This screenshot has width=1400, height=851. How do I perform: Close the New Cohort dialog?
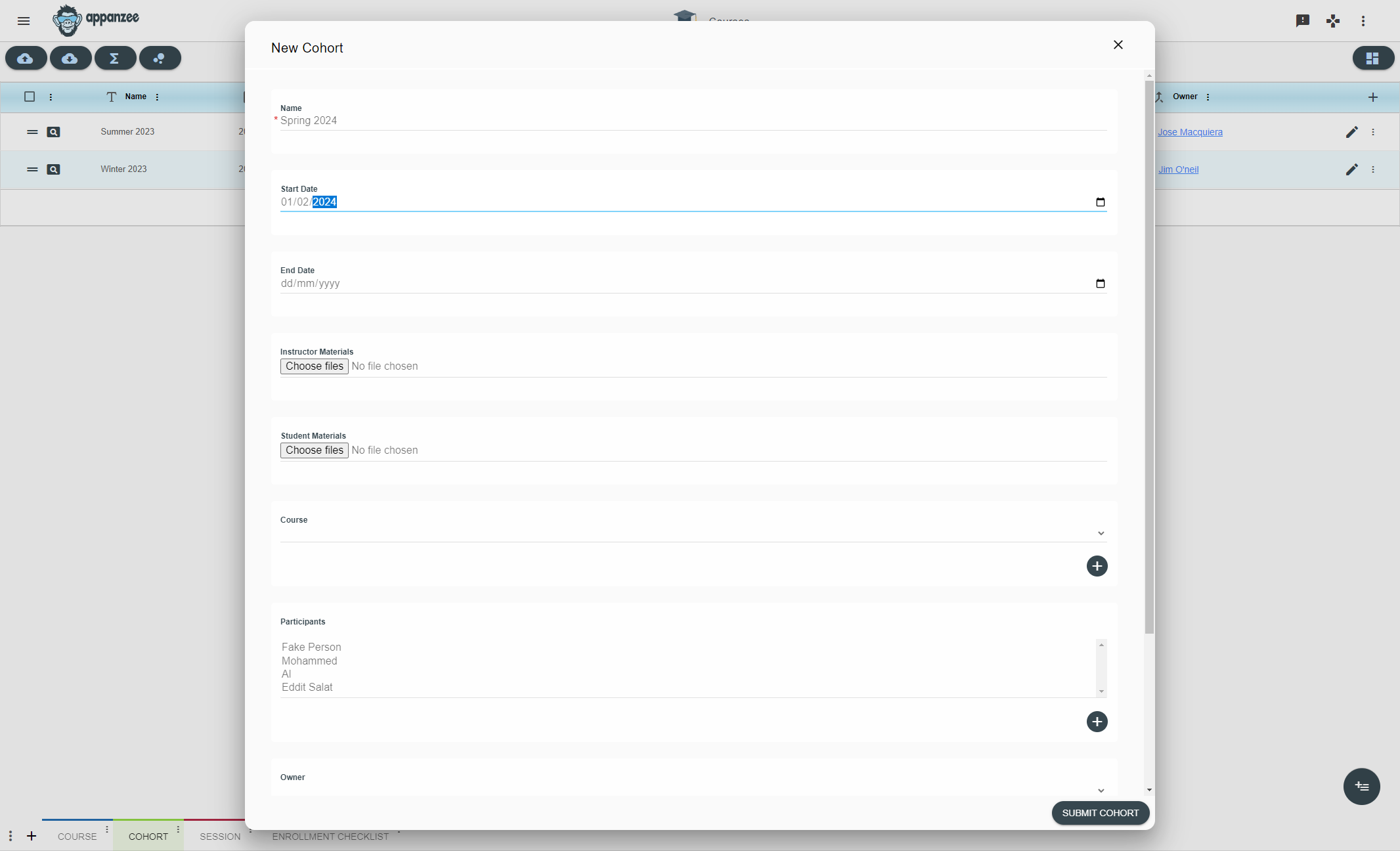pos(1118,45)
